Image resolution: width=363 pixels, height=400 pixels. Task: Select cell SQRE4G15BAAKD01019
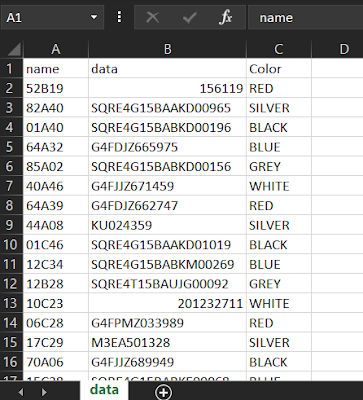pyautogui.click(x=167, y=245)
